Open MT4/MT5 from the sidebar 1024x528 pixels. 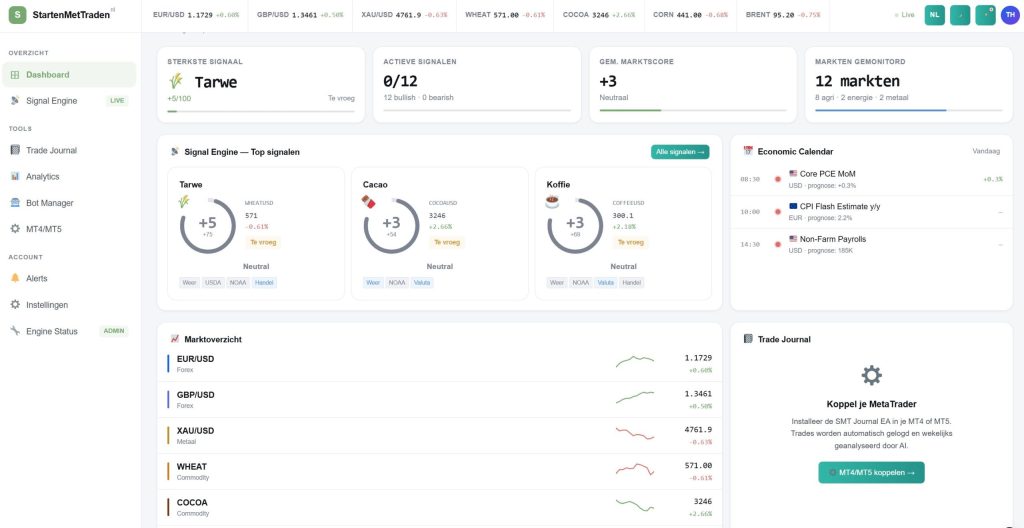click(69, 229)
